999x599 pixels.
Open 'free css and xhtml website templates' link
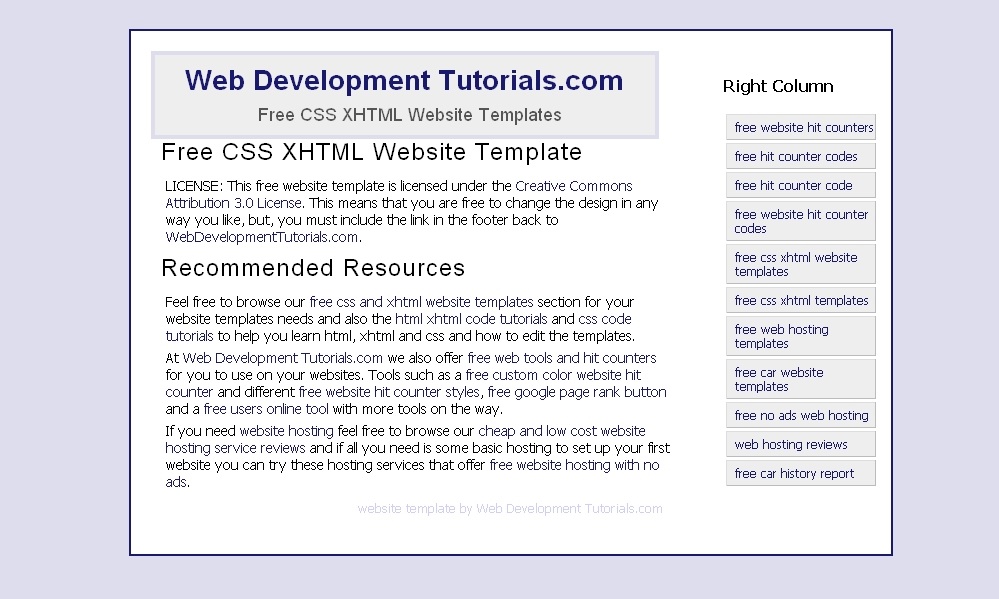tap(421, 302)
